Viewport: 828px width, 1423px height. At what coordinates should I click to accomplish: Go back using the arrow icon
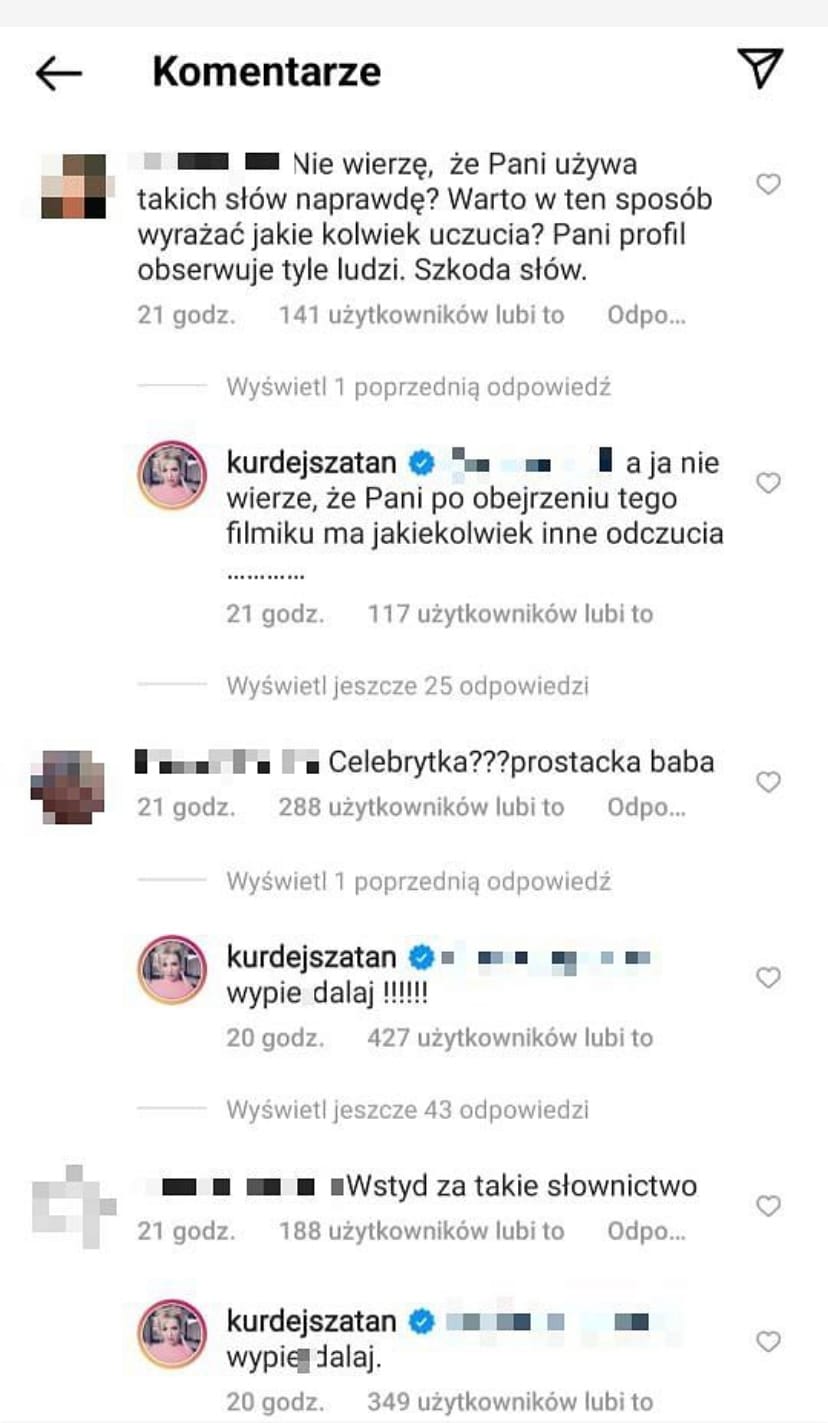[x=58, y=73]
